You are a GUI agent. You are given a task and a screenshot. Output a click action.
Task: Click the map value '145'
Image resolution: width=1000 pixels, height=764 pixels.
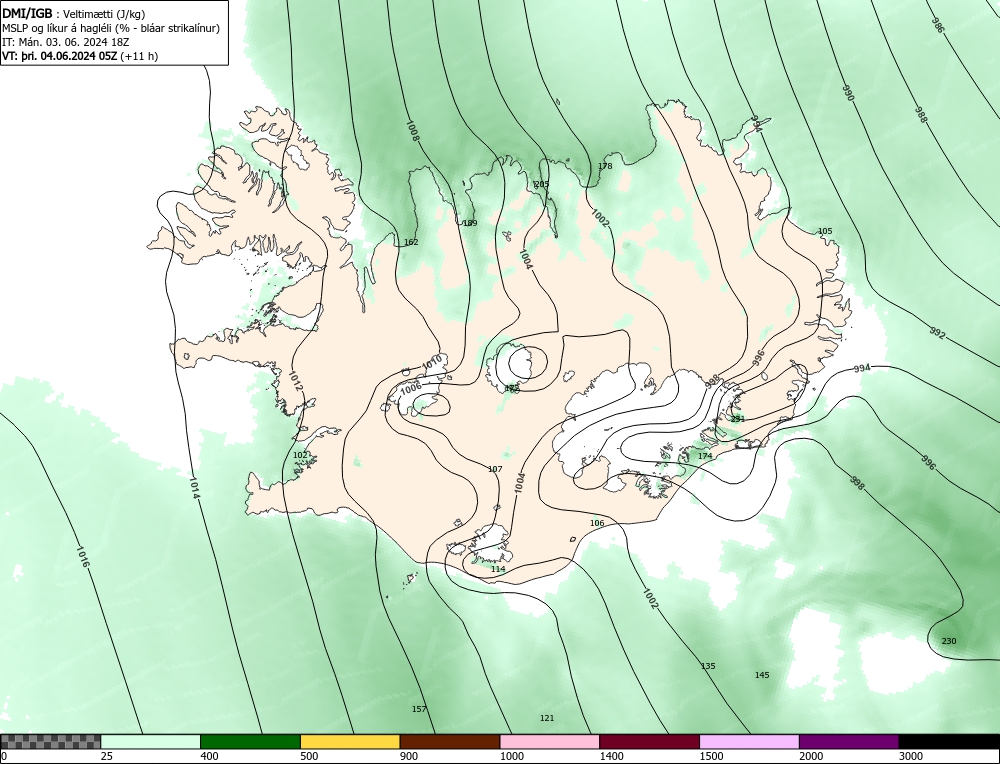tap(762, 675)
